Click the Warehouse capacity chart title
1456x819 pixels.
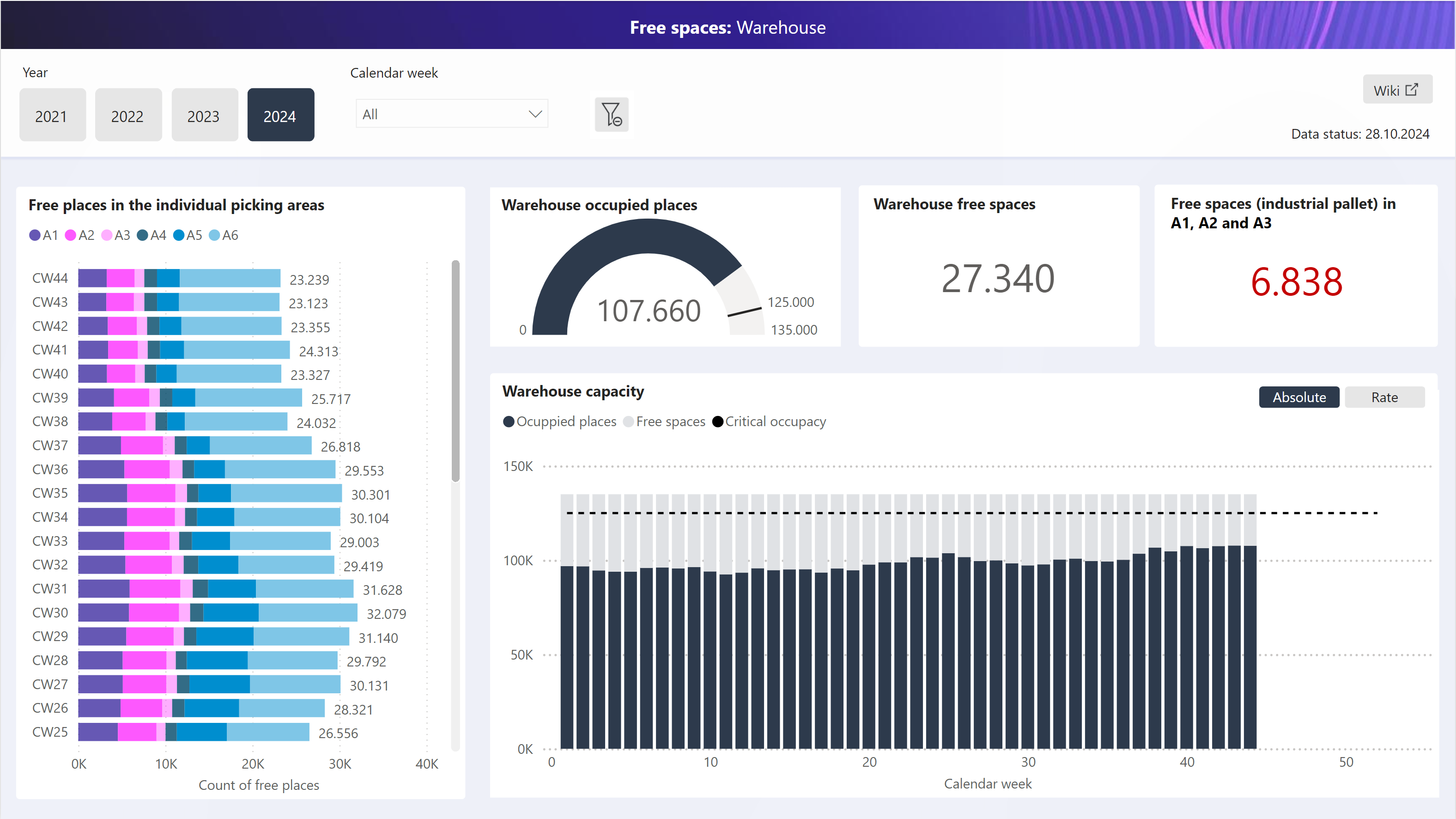coord(573,391)
